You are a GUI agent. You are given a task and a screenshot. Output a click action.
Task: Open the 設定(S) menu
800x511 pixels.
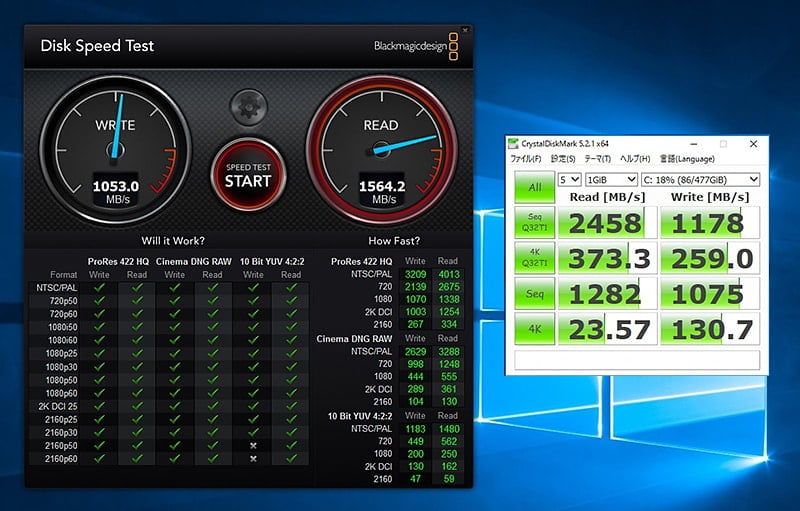click(x=563, y=159)
